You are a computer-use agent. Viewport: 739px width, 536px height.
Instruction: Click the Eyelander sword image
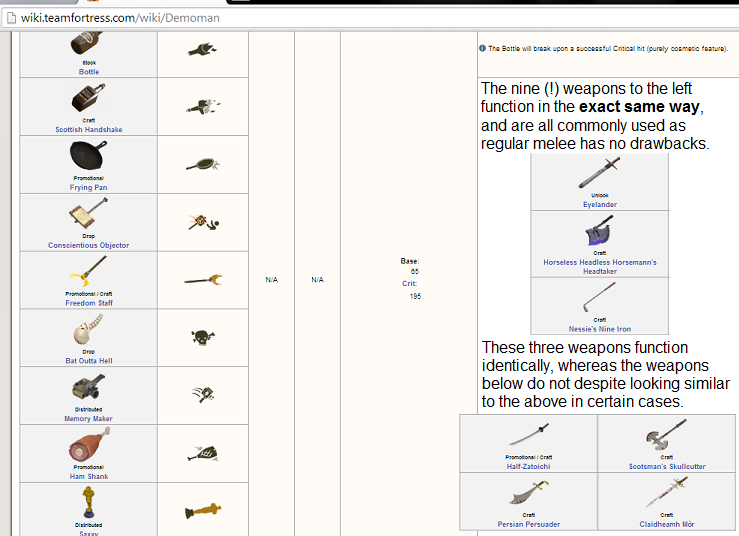point(599,173)
